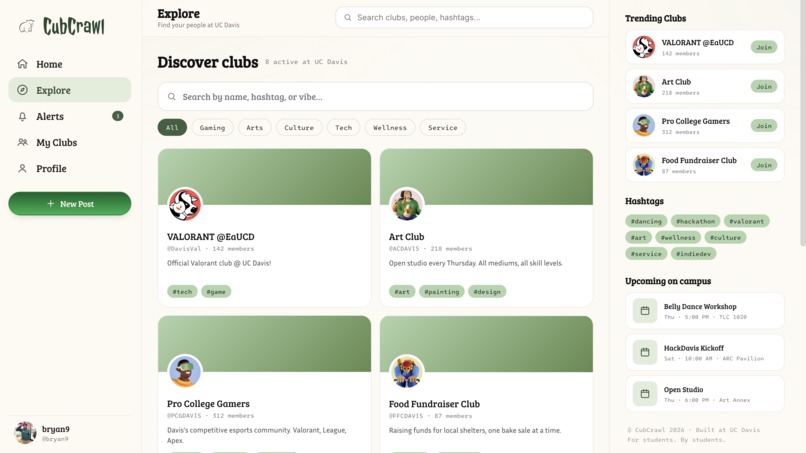Click trending Art Club avatar

coord(644,86)
